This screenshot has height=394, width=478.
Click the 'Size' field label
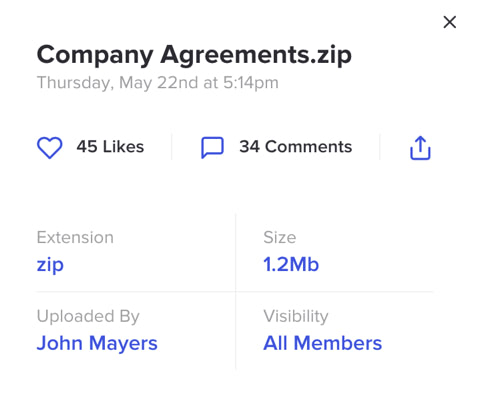pyautogui.click(x=280, y=237)
